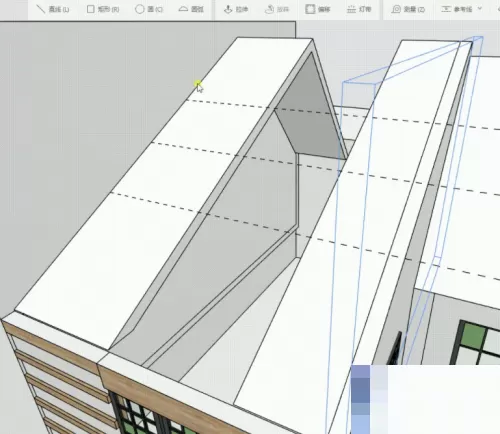Select the 矩形 (R) rectangle tool
This screenshot has height=434, width=500.
(x=103, y=9)
